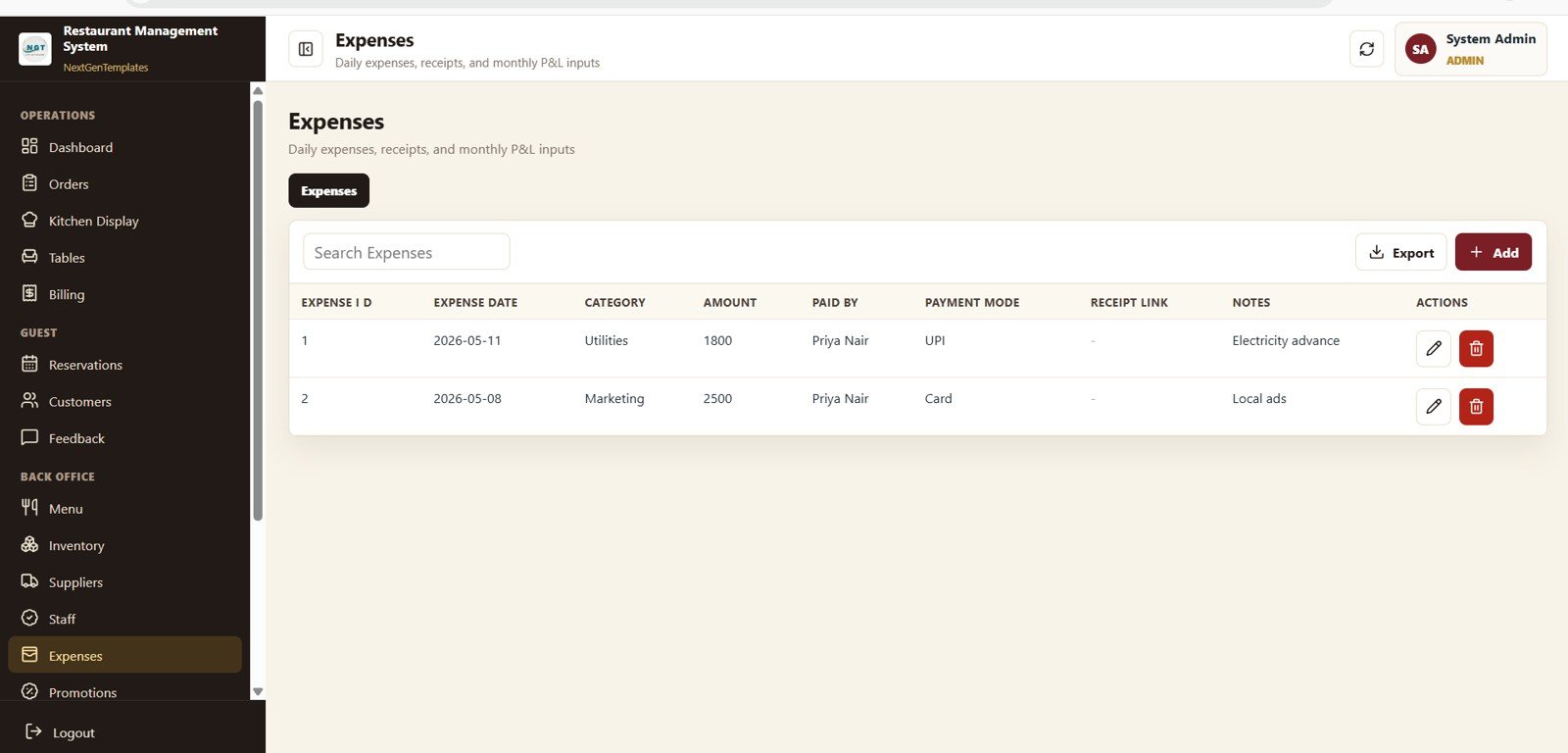This screenshot has height=753, width=1568.
Task: Click the Receipt Link column header
Action: pyautogui.click(x=1129, y=302)
